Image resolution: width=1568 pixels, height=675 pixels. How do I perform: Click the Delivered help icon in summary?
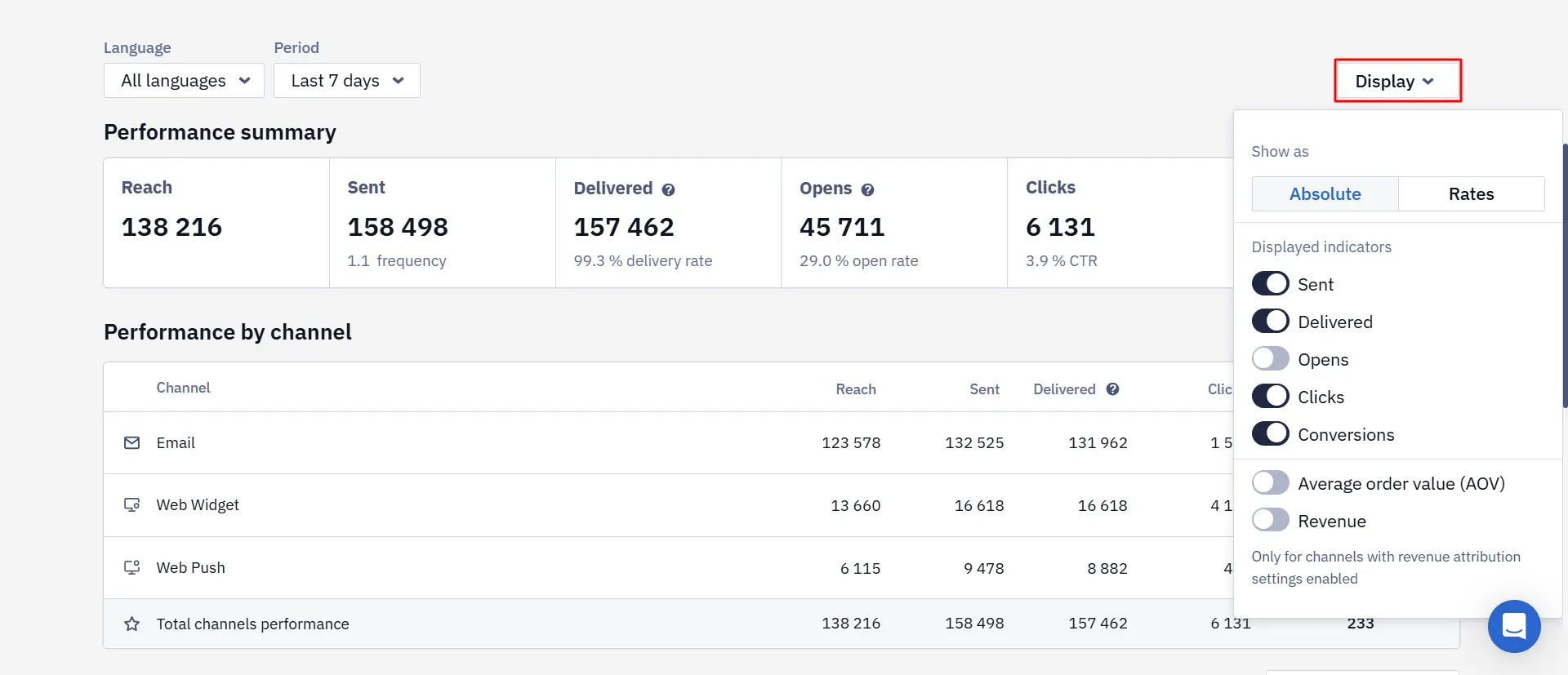668,189
